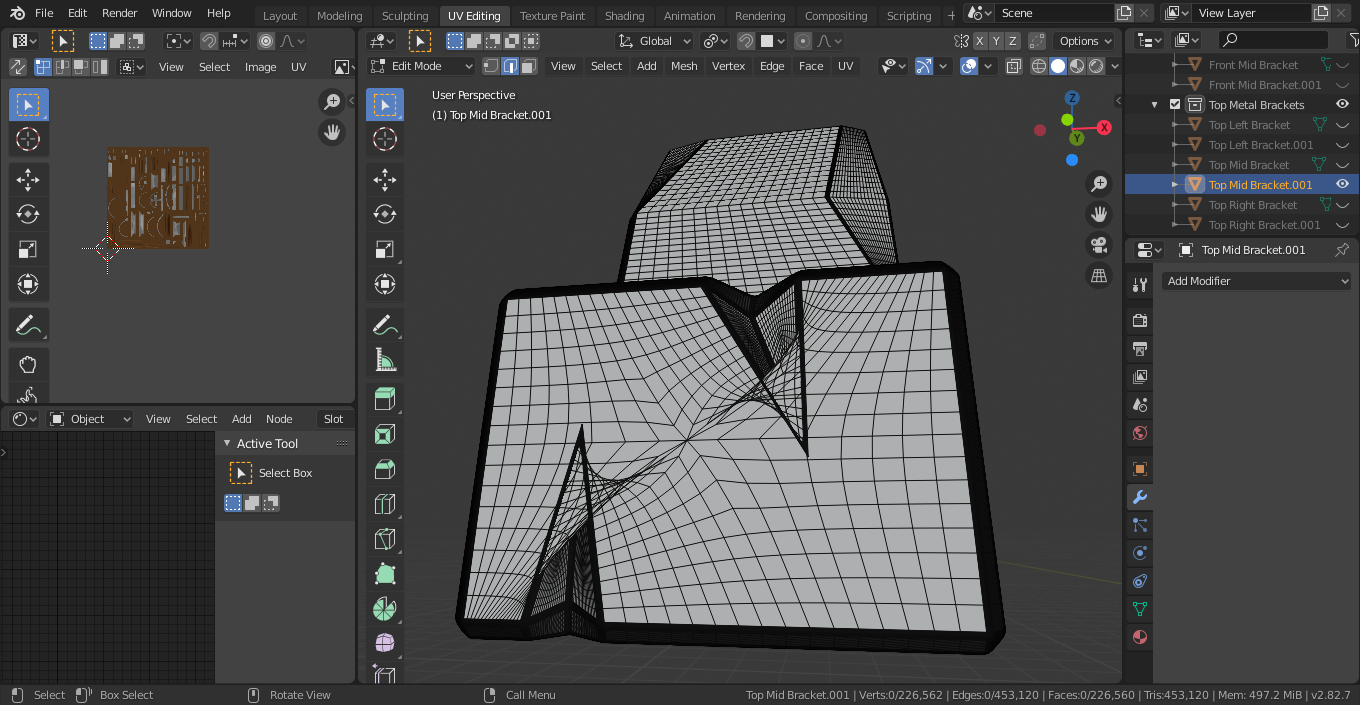This screenshot has width=1360, height=705.
Task: Select the Move tool in 3D viewport toolbar
Action: 385,180
